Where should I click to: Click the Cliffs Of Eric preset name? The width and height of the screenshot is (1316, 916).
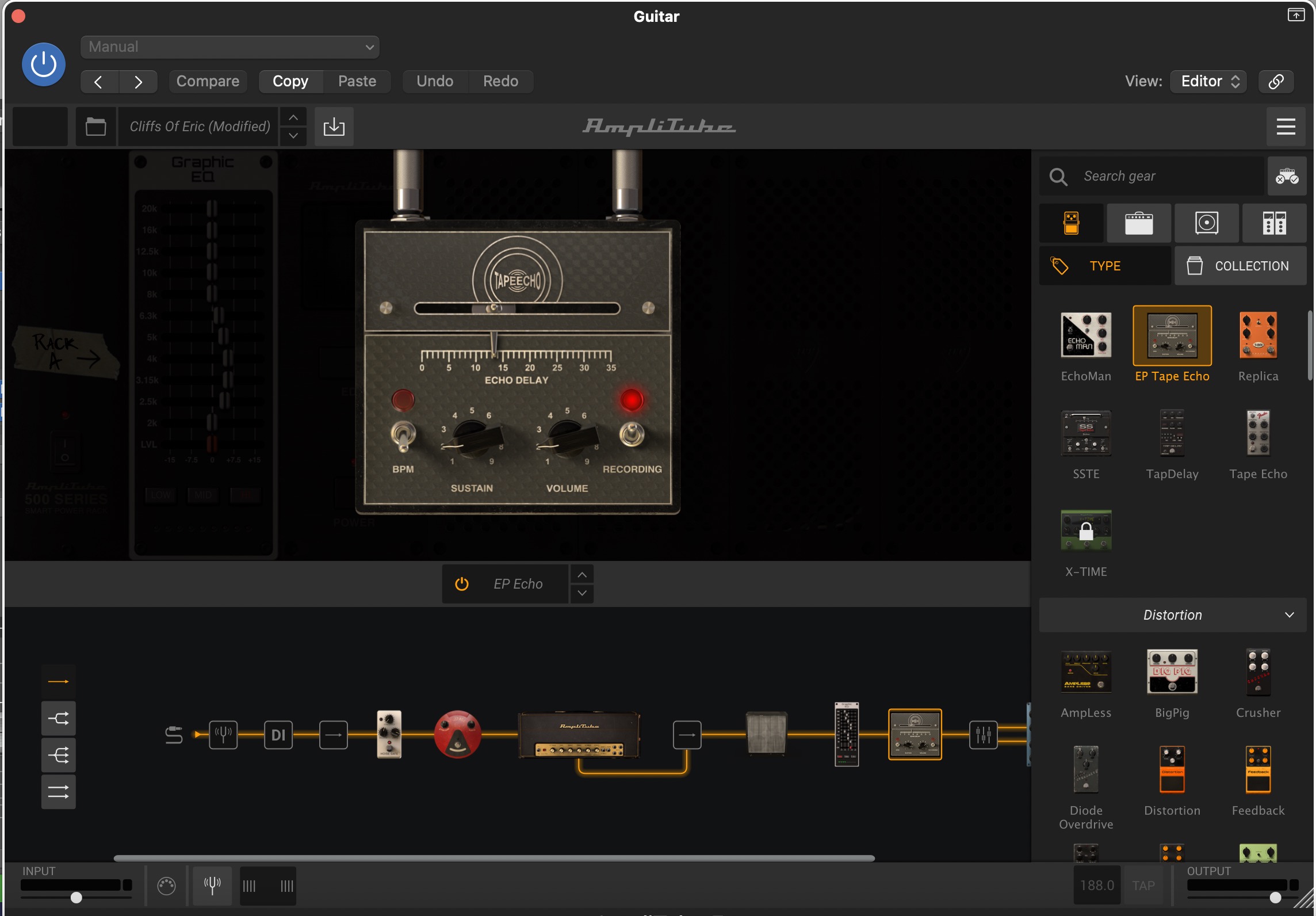click(x=200, y=127)
